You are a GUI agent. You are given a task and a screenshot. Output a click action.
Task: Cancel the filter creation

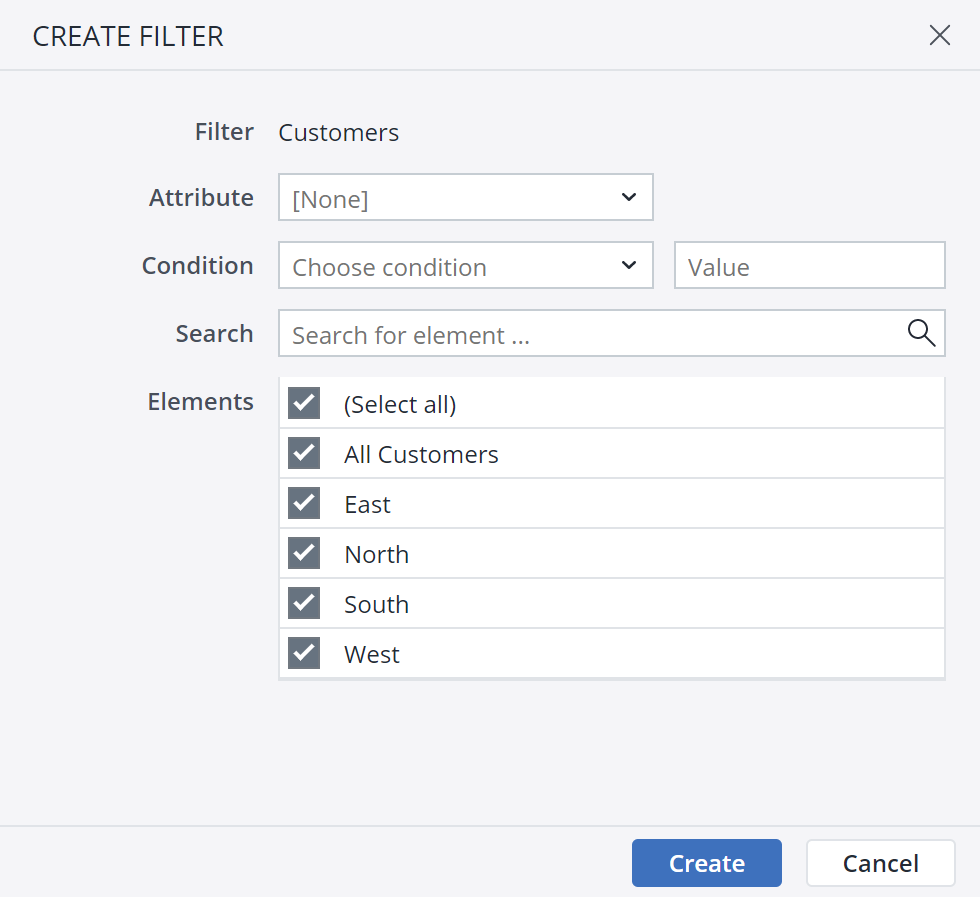point(880,862)
